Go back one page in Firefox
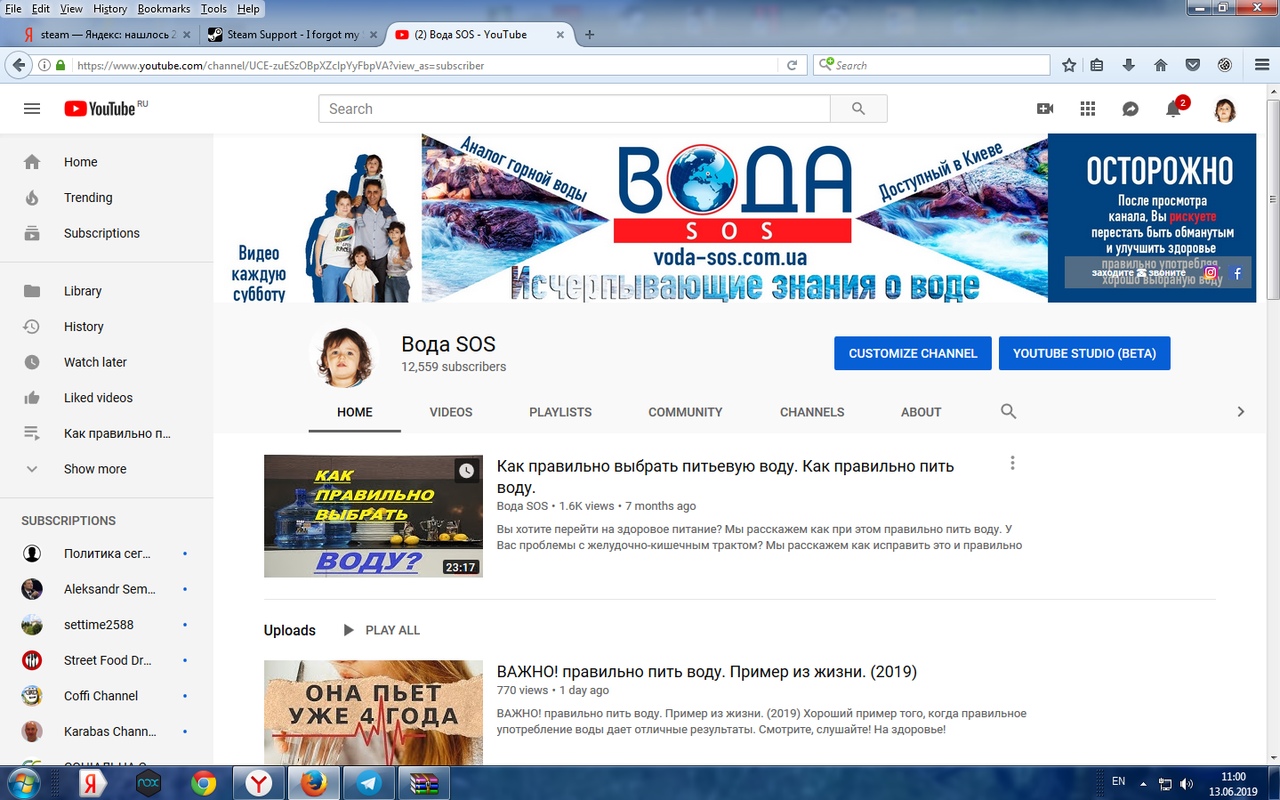Image resolution: width=1280 pixels, height=800 pixels. pyautogui.click(x=18, y=65)
